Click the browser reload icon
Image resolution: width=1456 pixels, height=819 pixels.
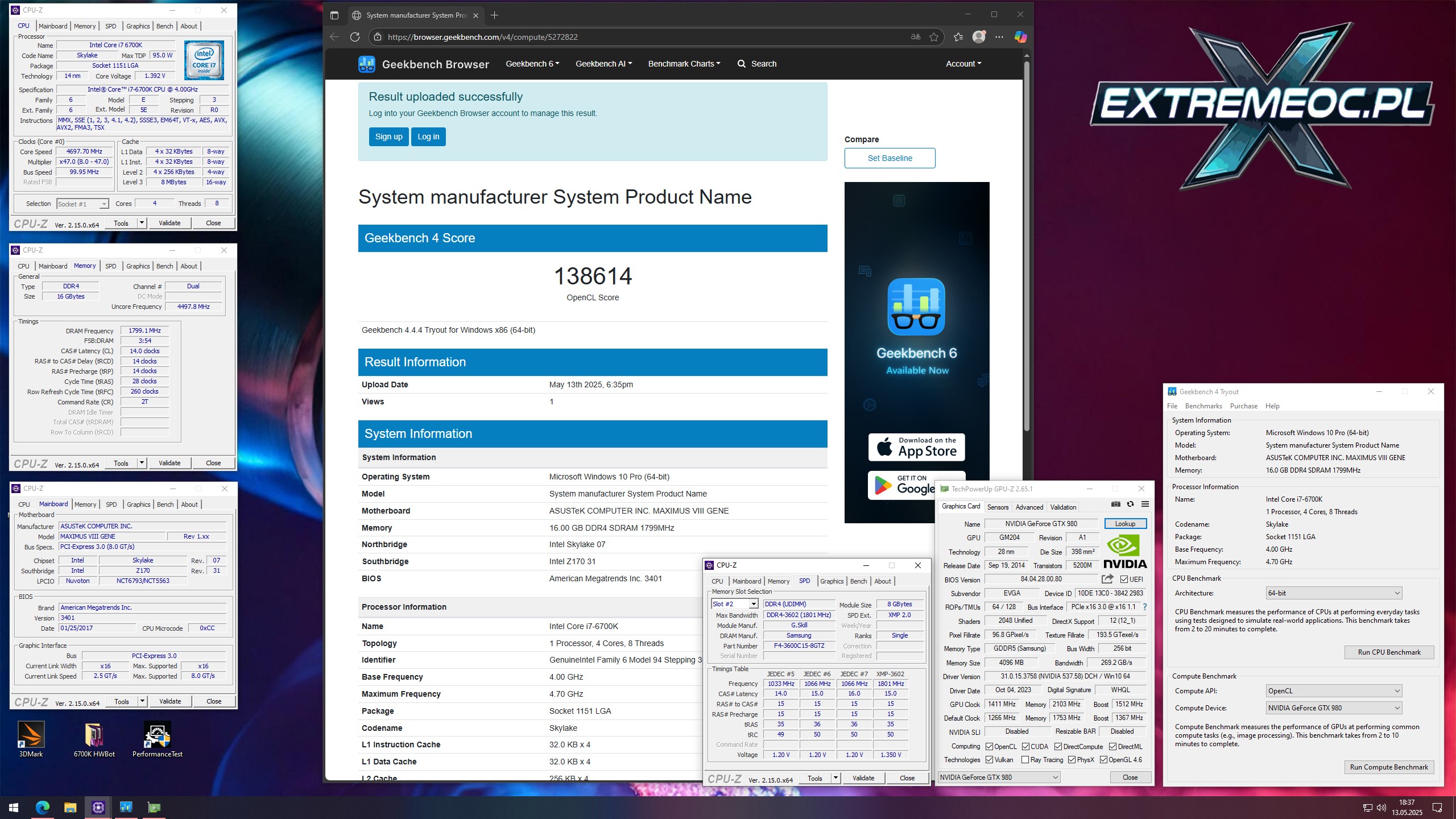(355, 37)
